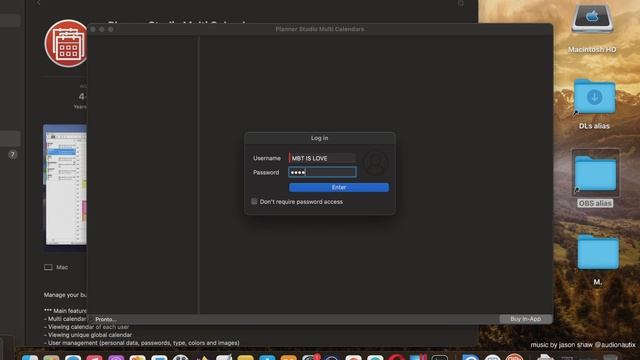The height and width of the screenshot is (360, 640).
Task: Click the Username field containing MBT IS LOVE
Action: pos(322,158)
